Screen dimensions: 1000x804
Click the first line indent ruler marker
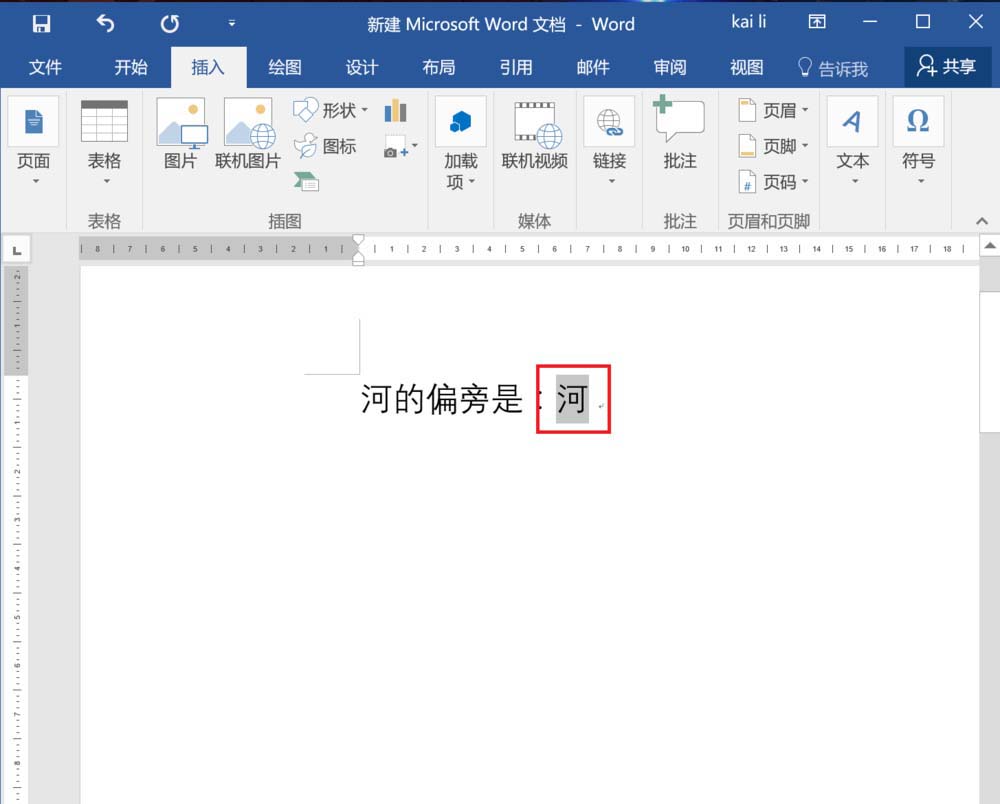pyautogui.click(x=358, y=240)
